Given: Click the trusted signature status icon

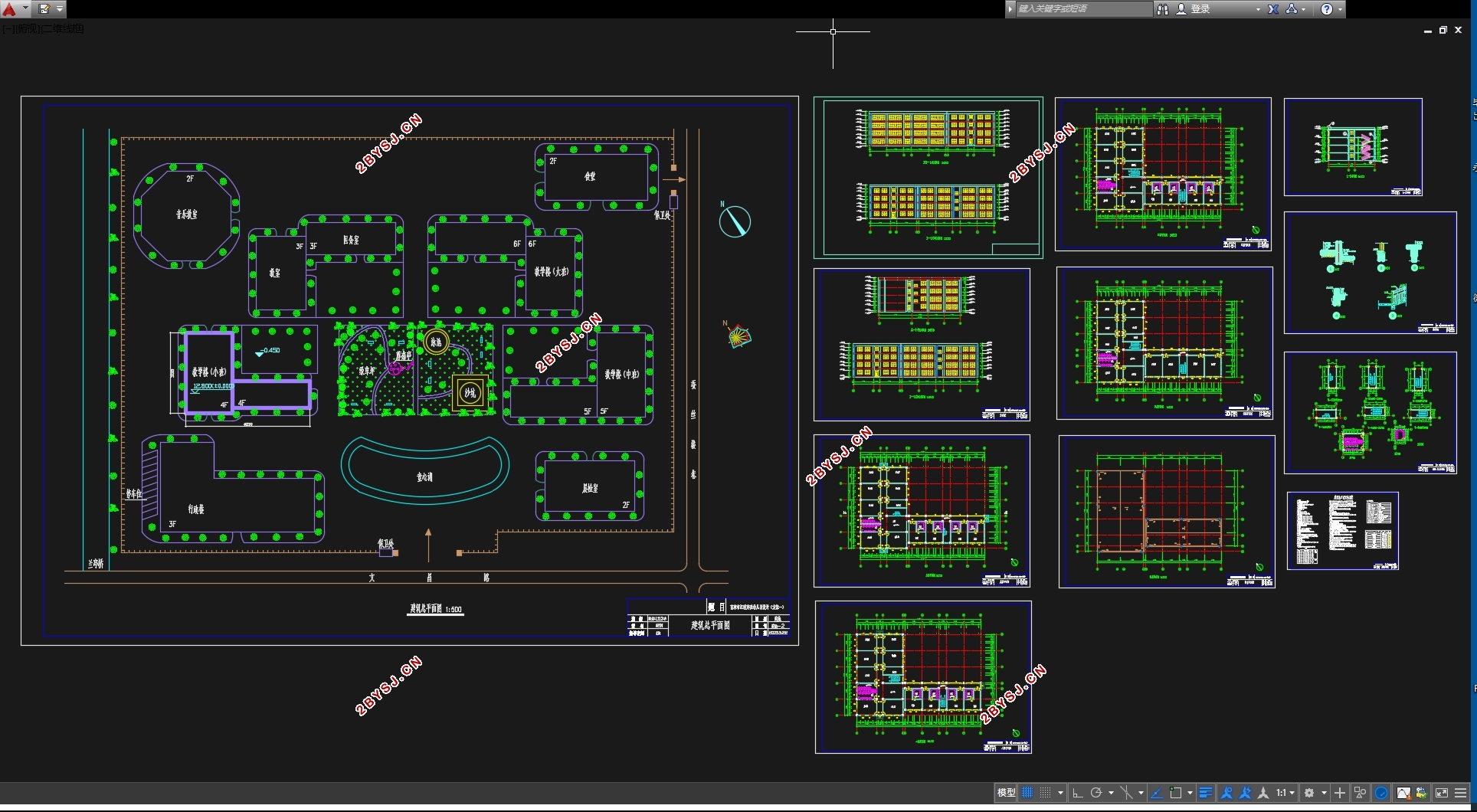Looking at the screenshot, I should click(1422, 793).
